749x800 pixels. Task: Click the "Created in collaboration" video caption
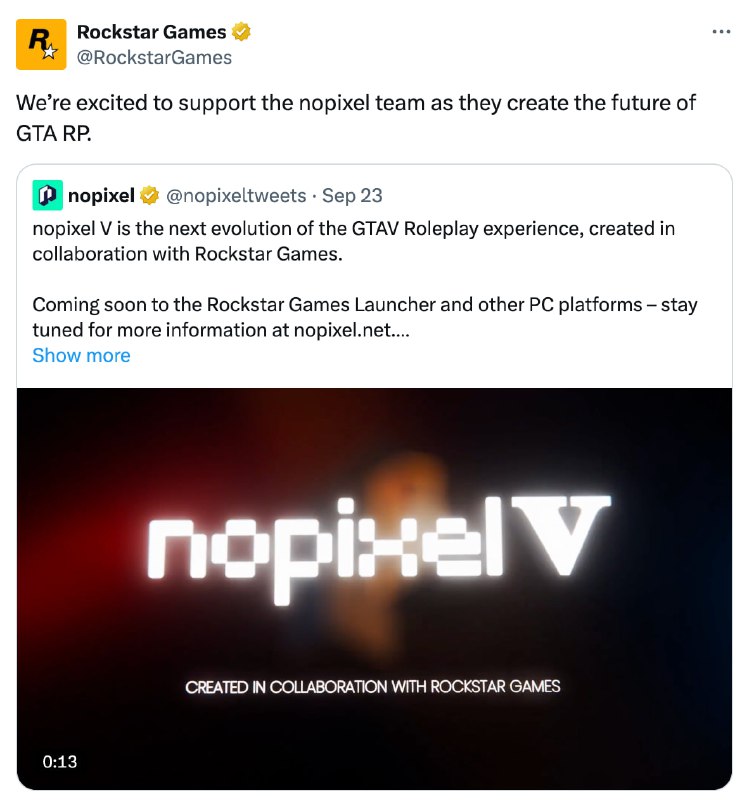373,687
